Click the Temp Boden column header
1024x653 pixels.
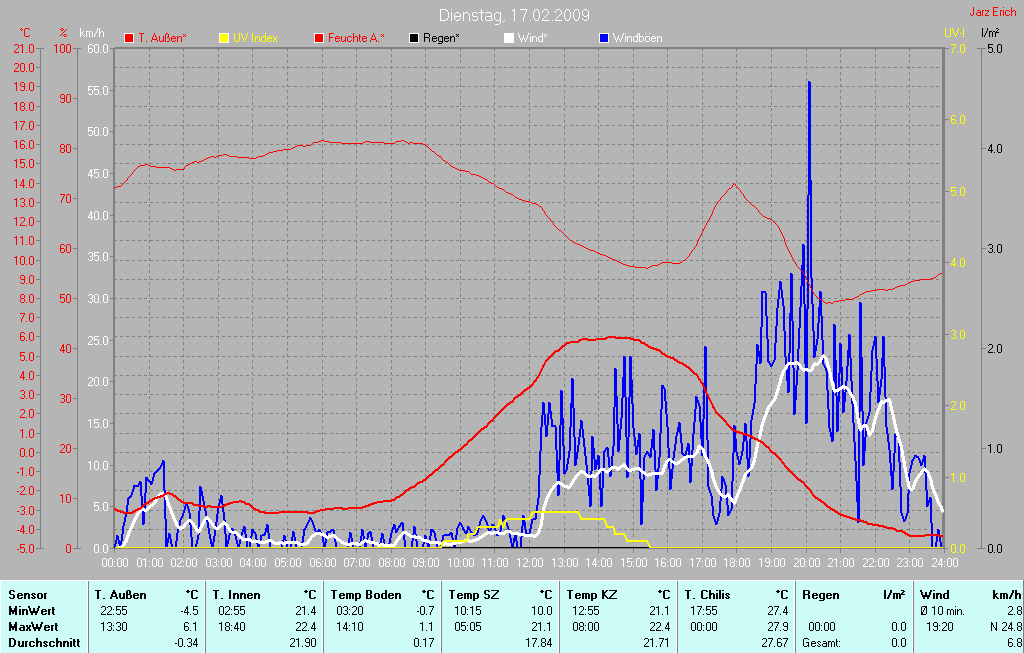(366, 595)
